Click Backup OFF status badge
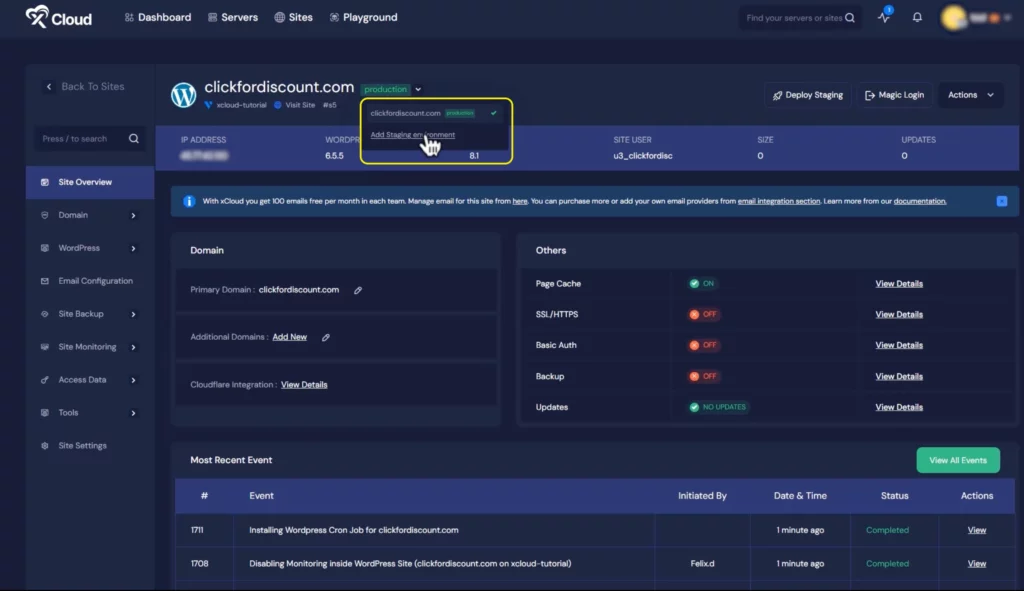The image size is (1024, 591). (x=703, y=376)
